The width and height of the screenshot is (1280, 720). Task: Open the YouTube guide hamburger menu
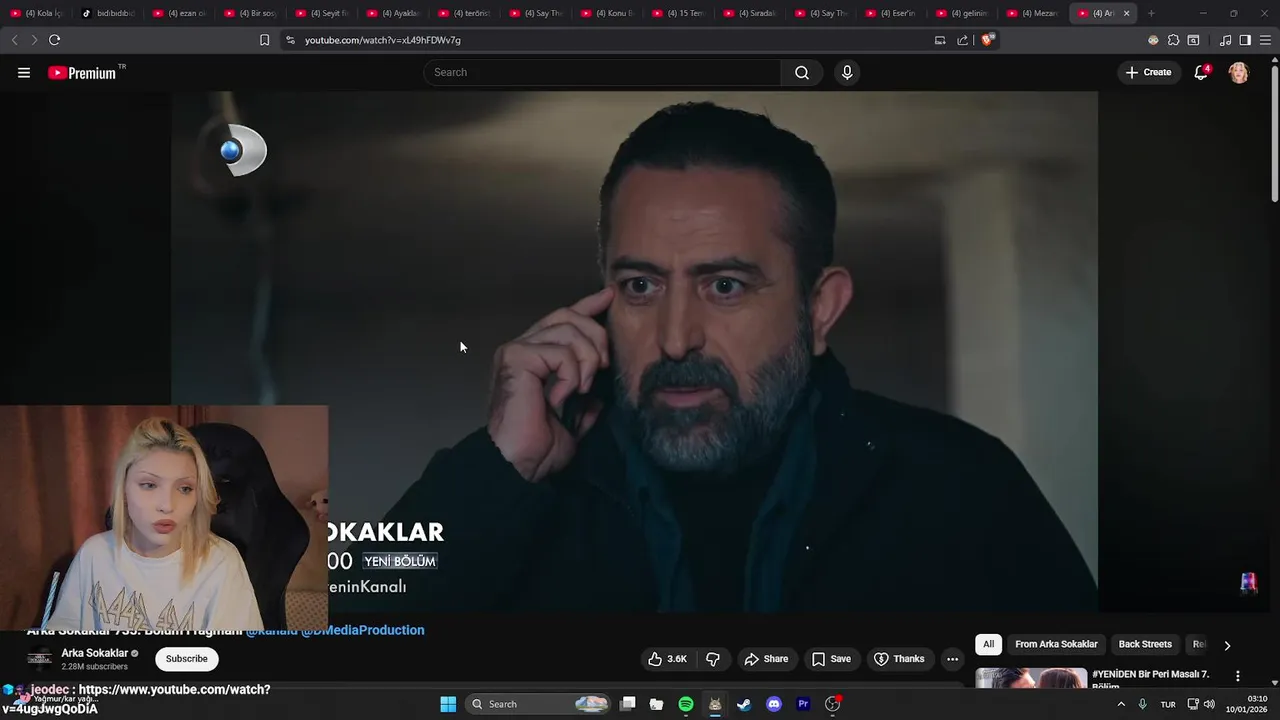24,73
